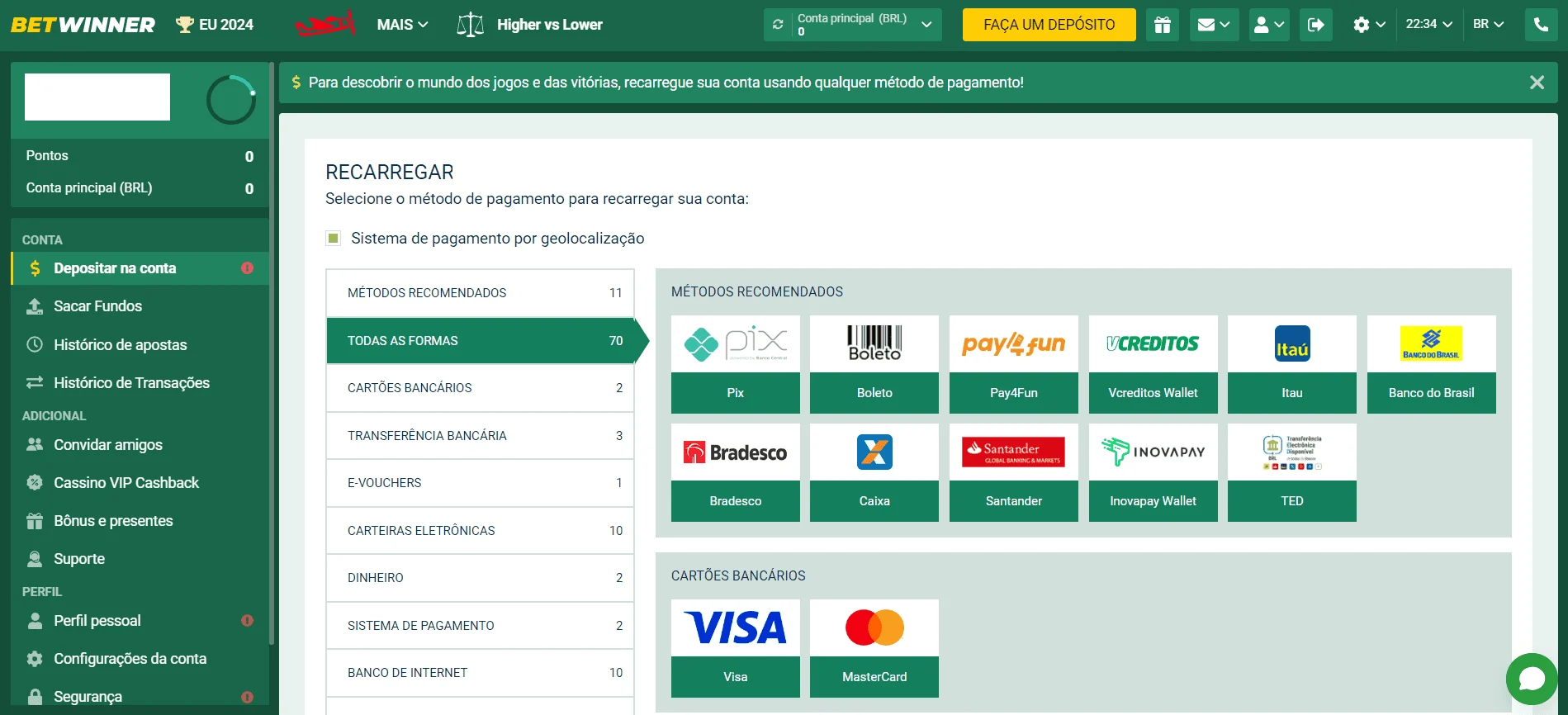Expand the BR language selector

coord(1489,24)
